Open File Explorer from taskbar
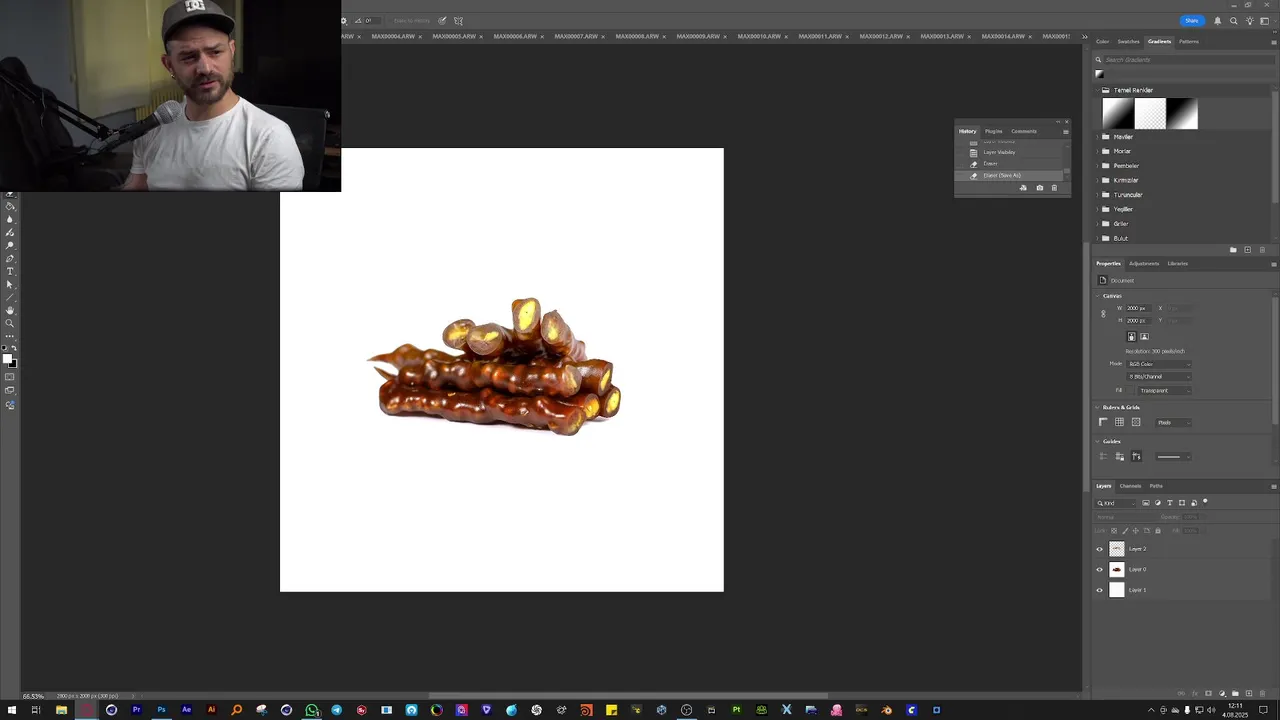 [x=61, y=710]
